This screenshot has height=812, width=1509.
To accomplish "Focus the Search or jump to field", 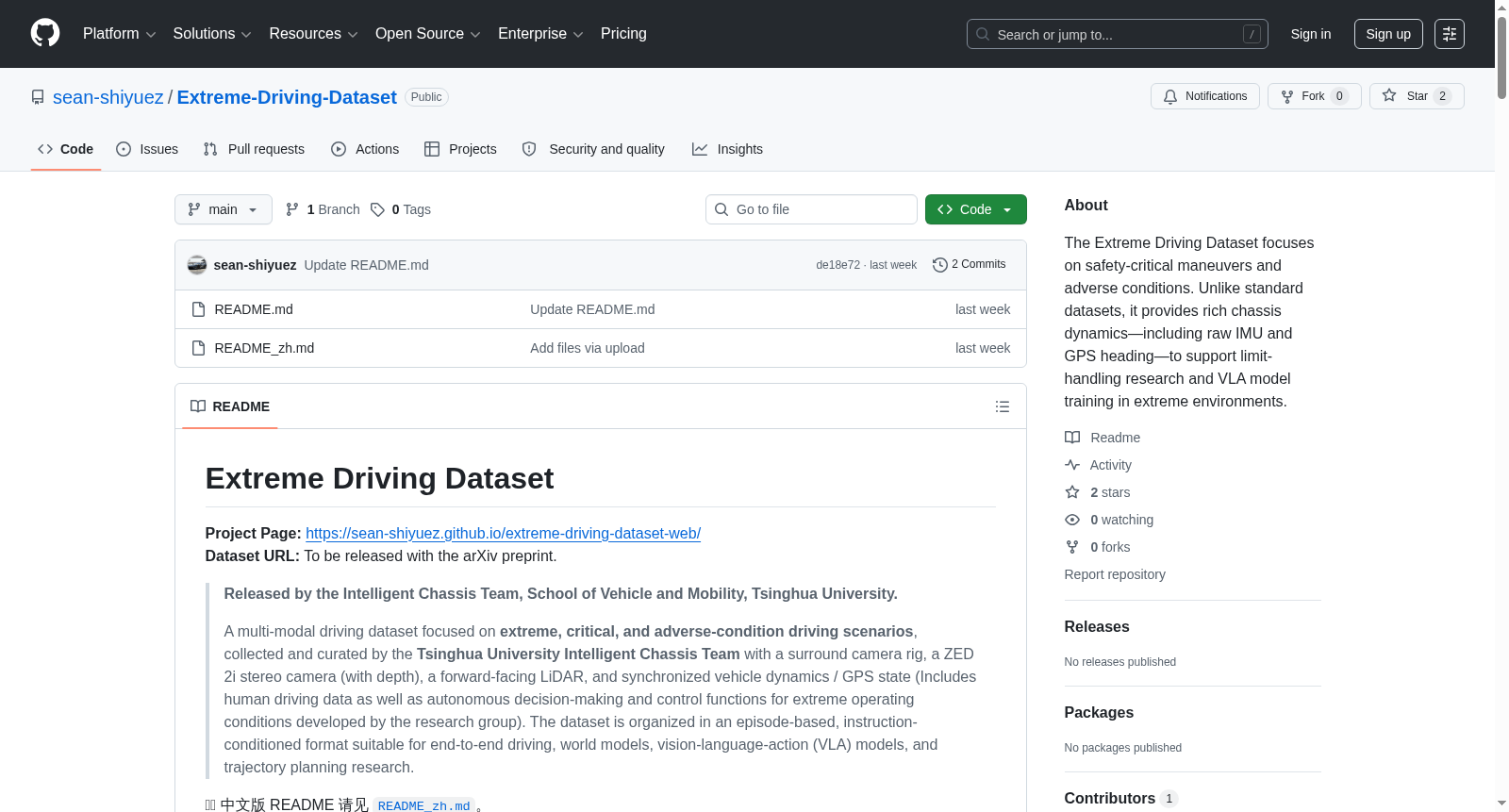I will (x=1117, y=34).
